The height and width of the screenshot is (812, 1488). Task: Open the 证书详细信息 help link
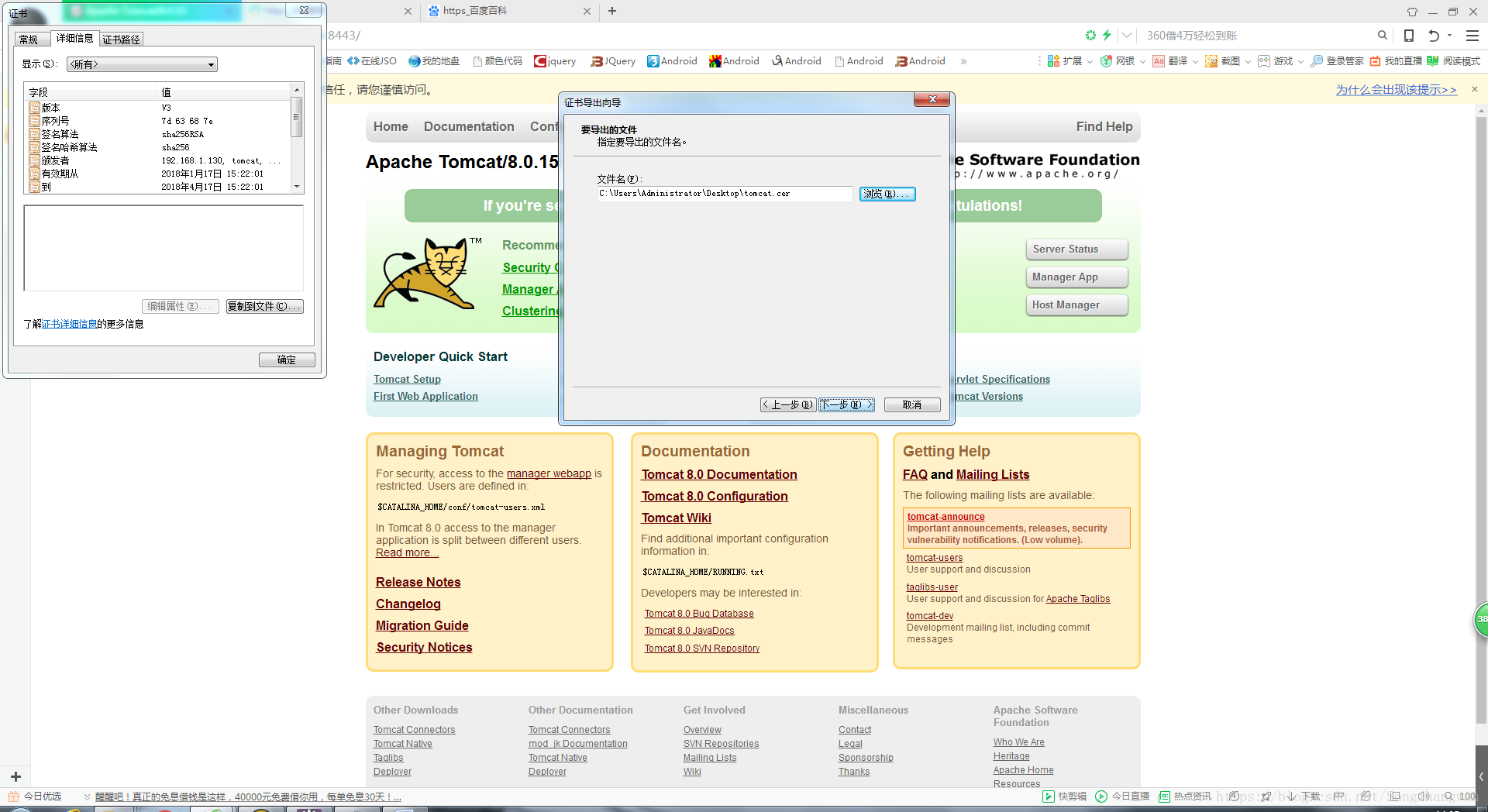[x=70, y=324]
